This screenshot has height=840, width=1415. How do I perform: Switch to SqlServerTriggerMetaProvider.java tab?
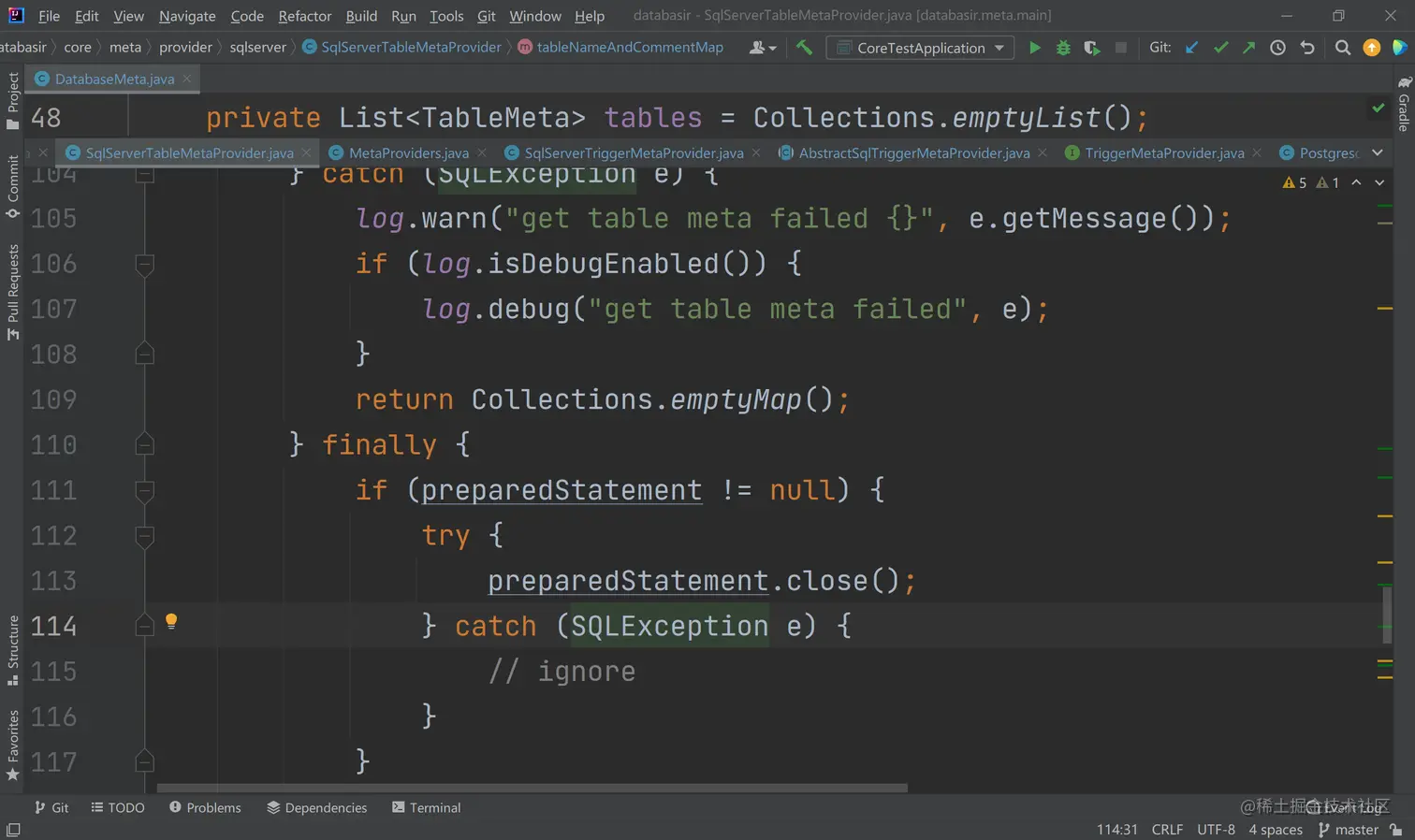coord(634,152)
